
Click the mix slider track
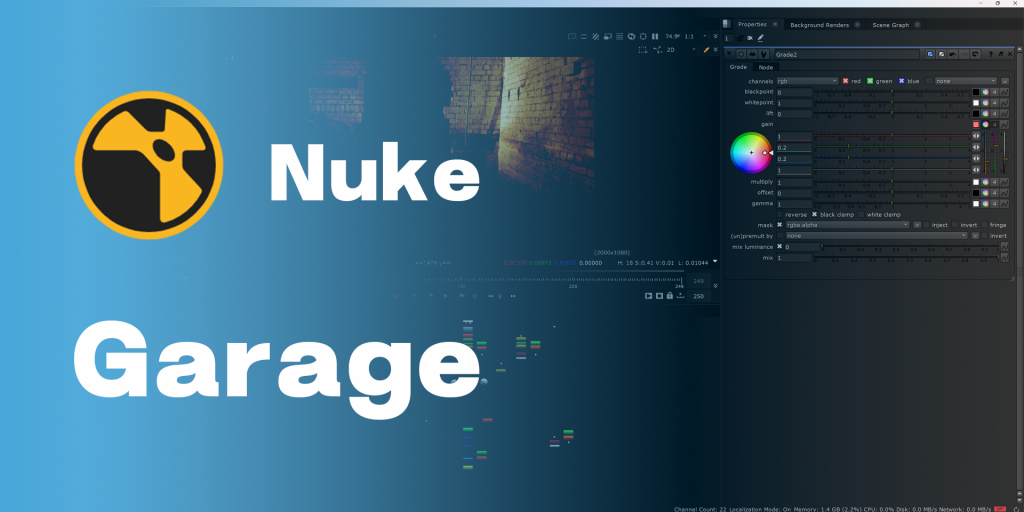906,258
